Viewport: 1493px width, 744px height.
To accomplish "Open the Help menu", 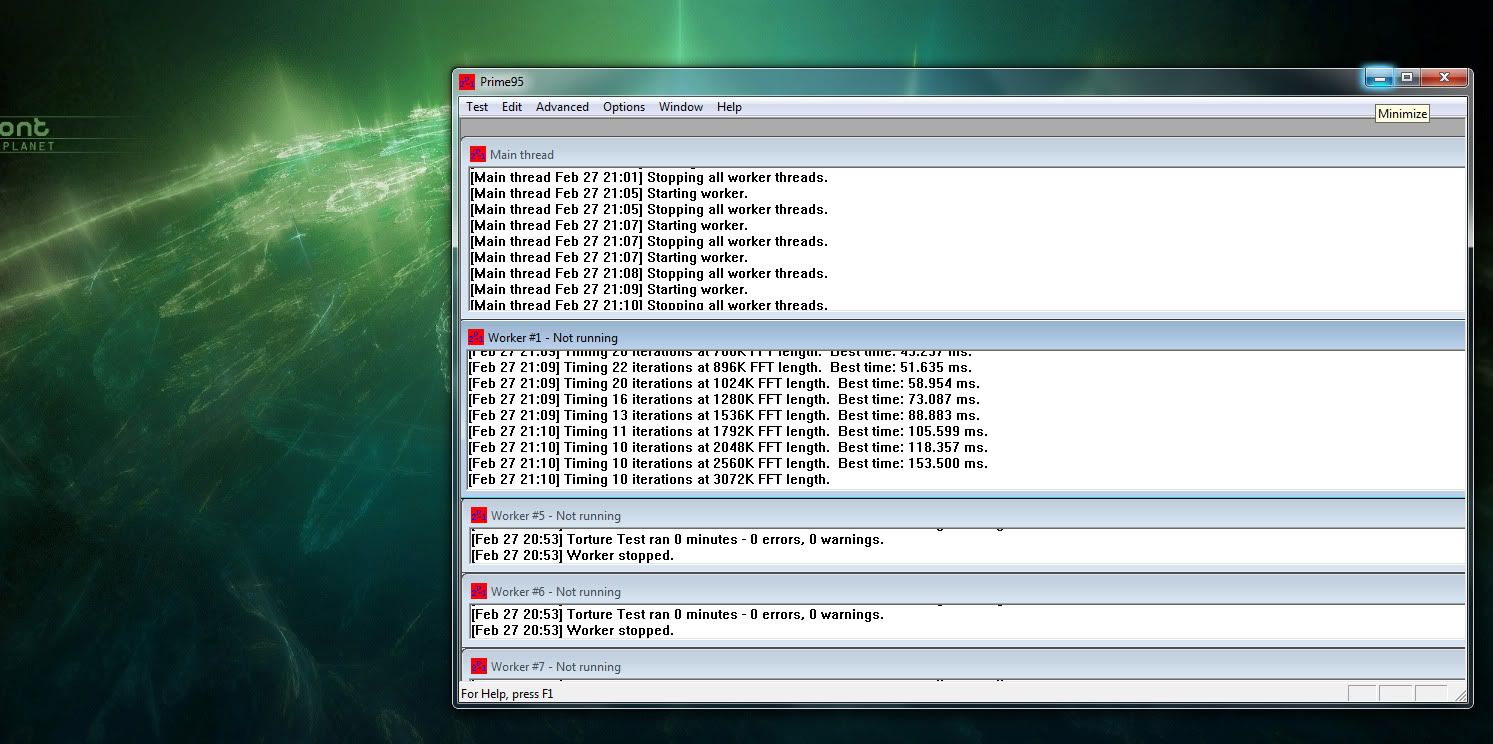I will pos(729,107).
